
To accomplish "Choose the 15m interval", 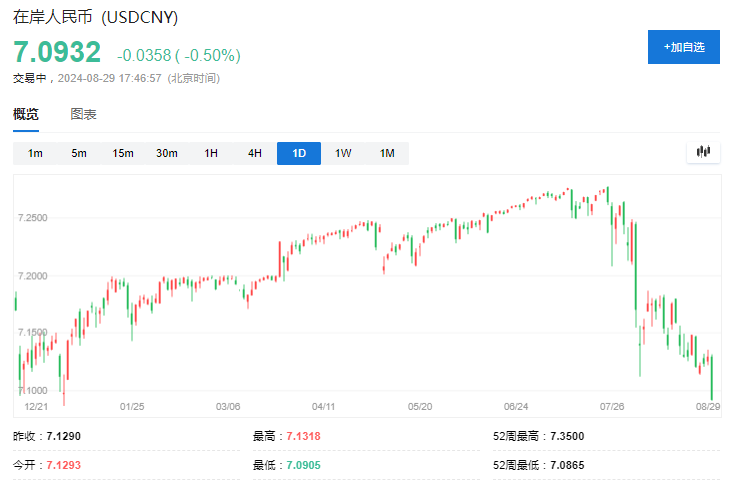I will click(123, 153).
